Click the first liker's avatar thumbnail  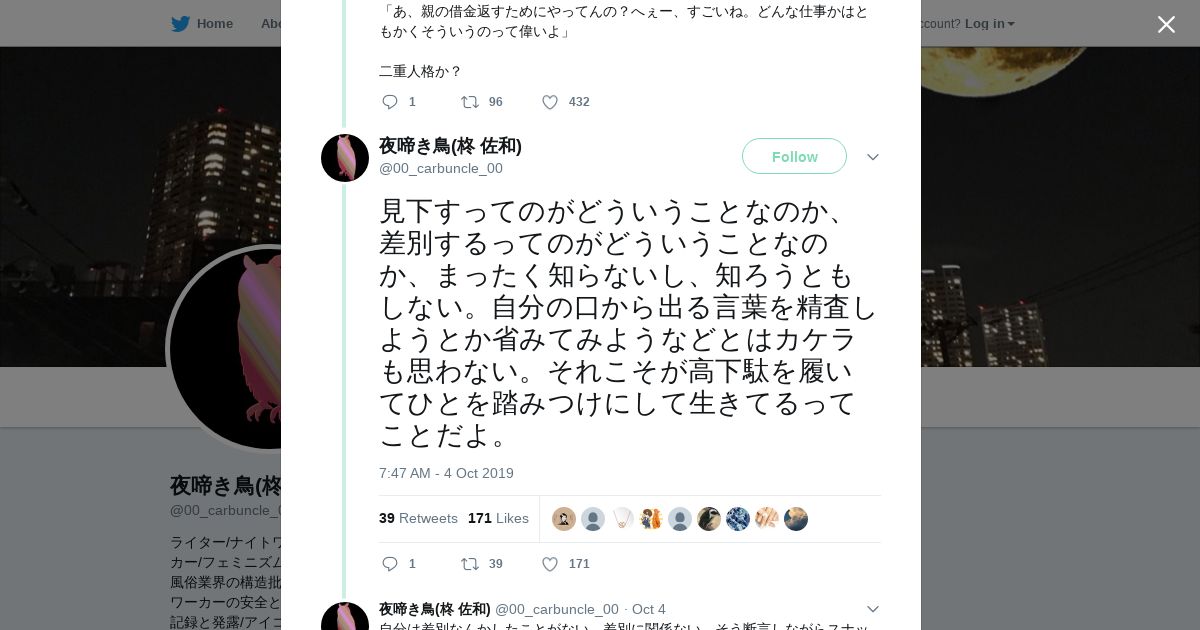pyautogui.click(x=564, y=519)
